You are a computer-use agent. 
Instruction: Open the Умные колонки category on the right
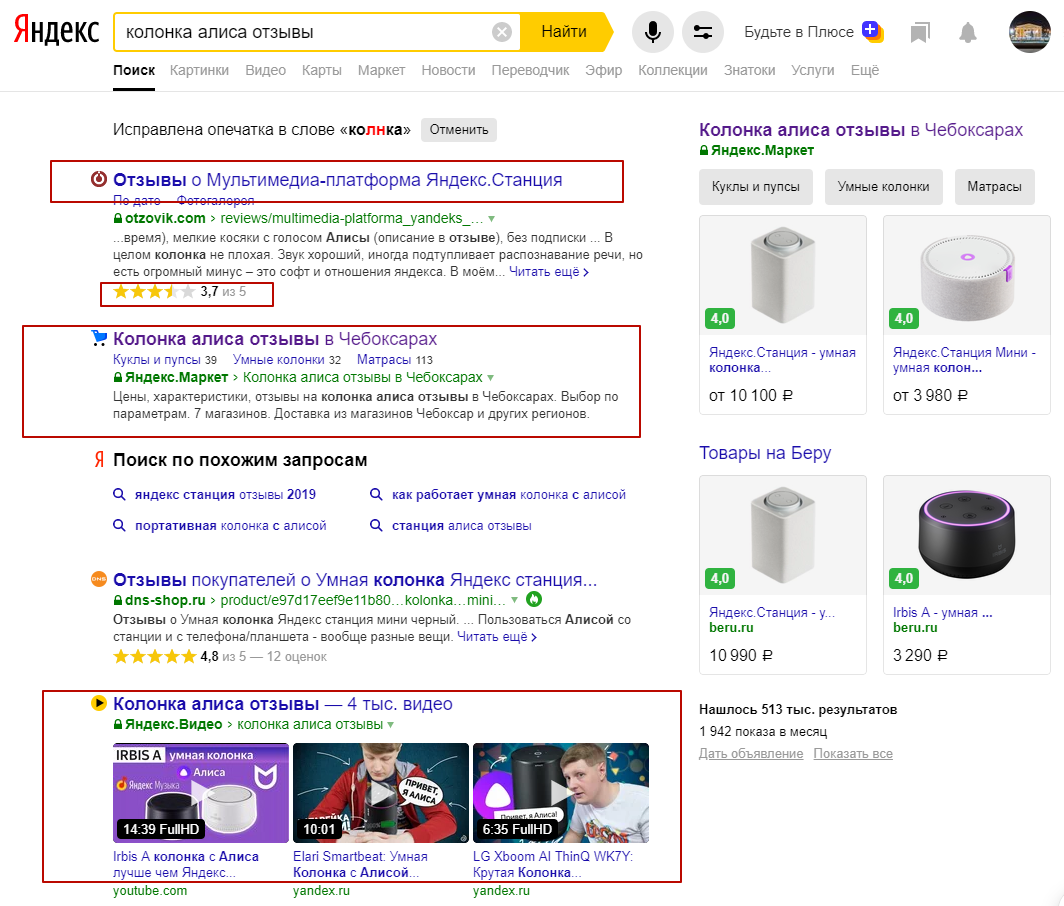[883, 187]
